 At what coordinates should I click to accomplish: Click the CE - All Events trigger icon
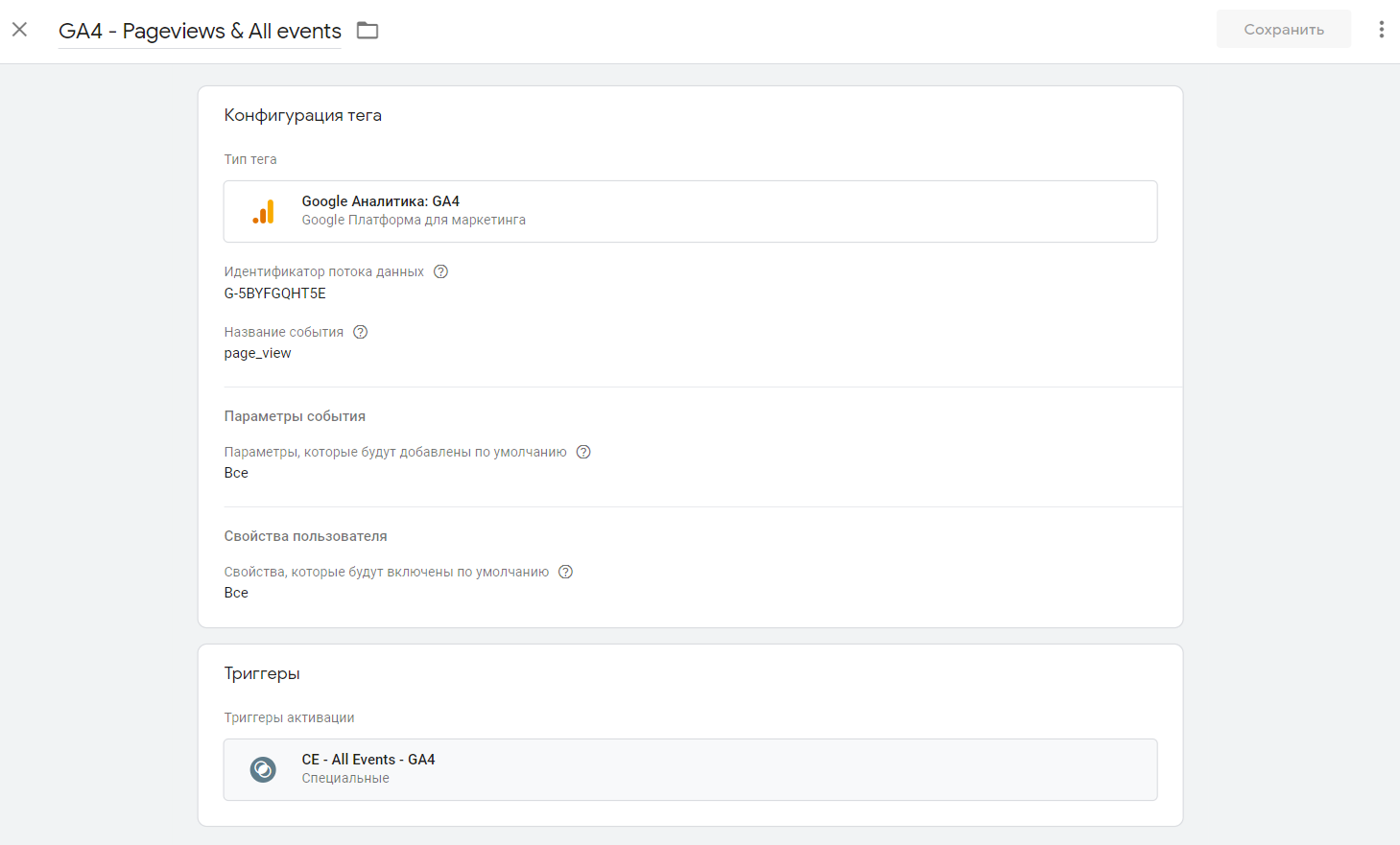tap(263, 769)
